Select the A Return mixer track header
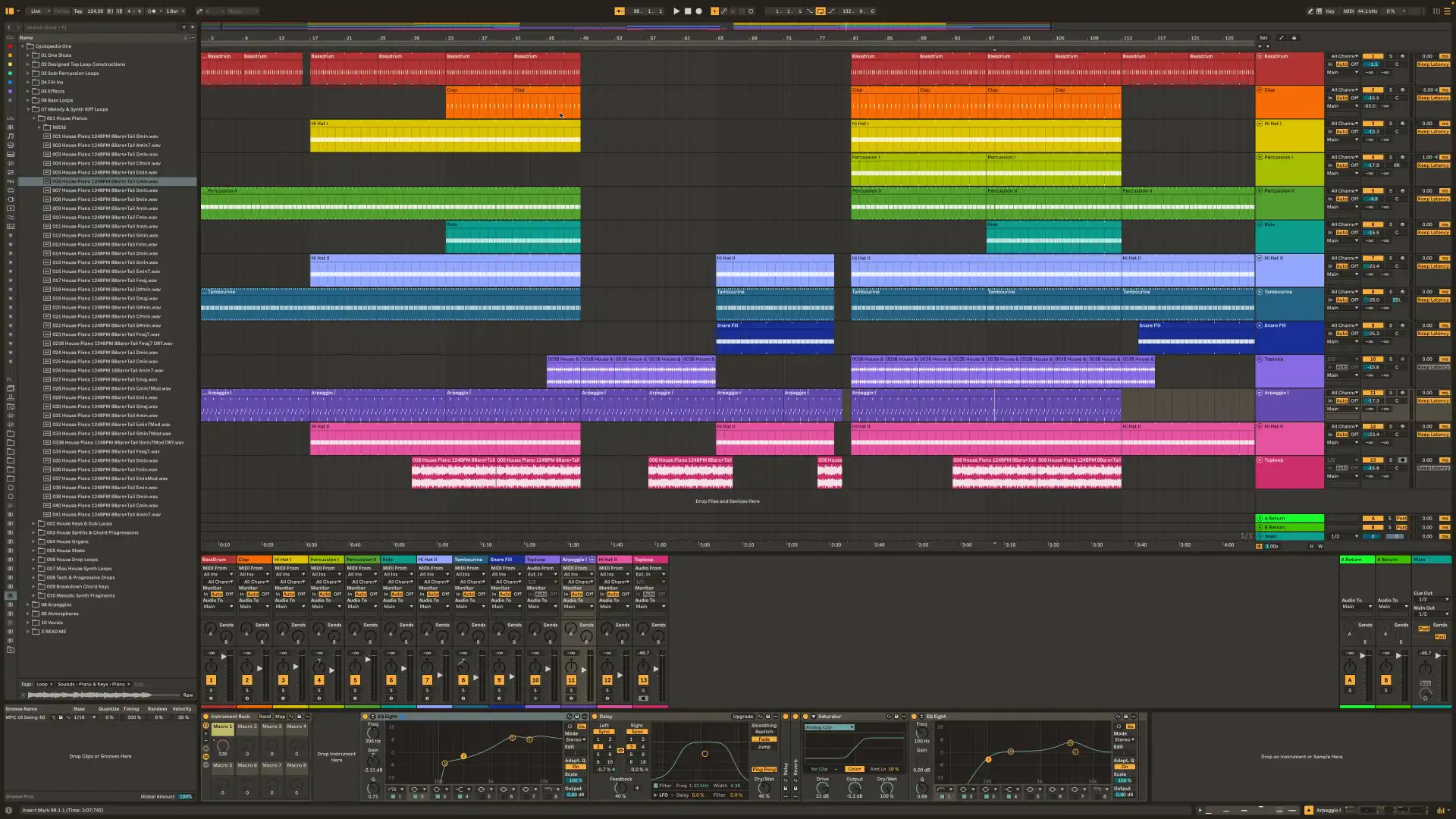The width and height of the screenshot is (1456, 819). (x=1357, y=560)
